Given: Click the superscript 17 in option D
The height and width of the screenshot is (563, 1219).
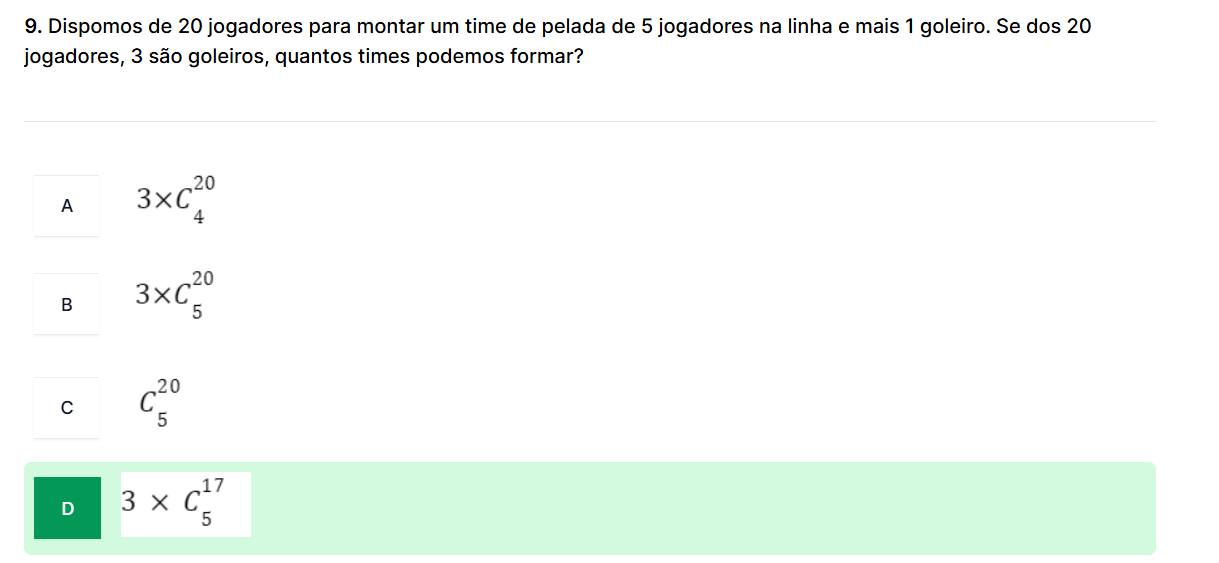Looking at the screenshot, I should [x=211, y=487].
